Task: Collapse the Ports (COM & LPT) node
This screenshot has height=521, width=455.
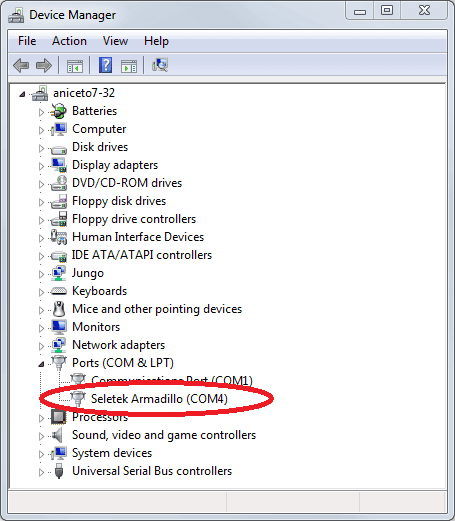Action: click(x=41, y=364)
